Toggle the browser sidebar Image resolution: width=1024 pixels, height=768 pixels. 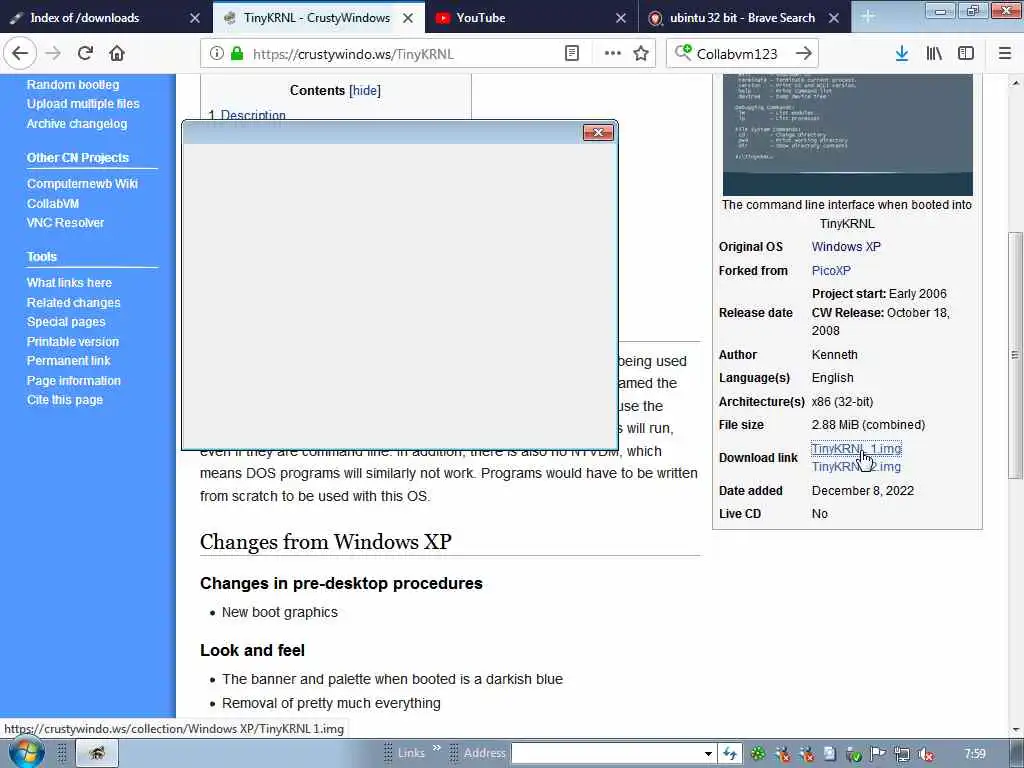[966, 54]
